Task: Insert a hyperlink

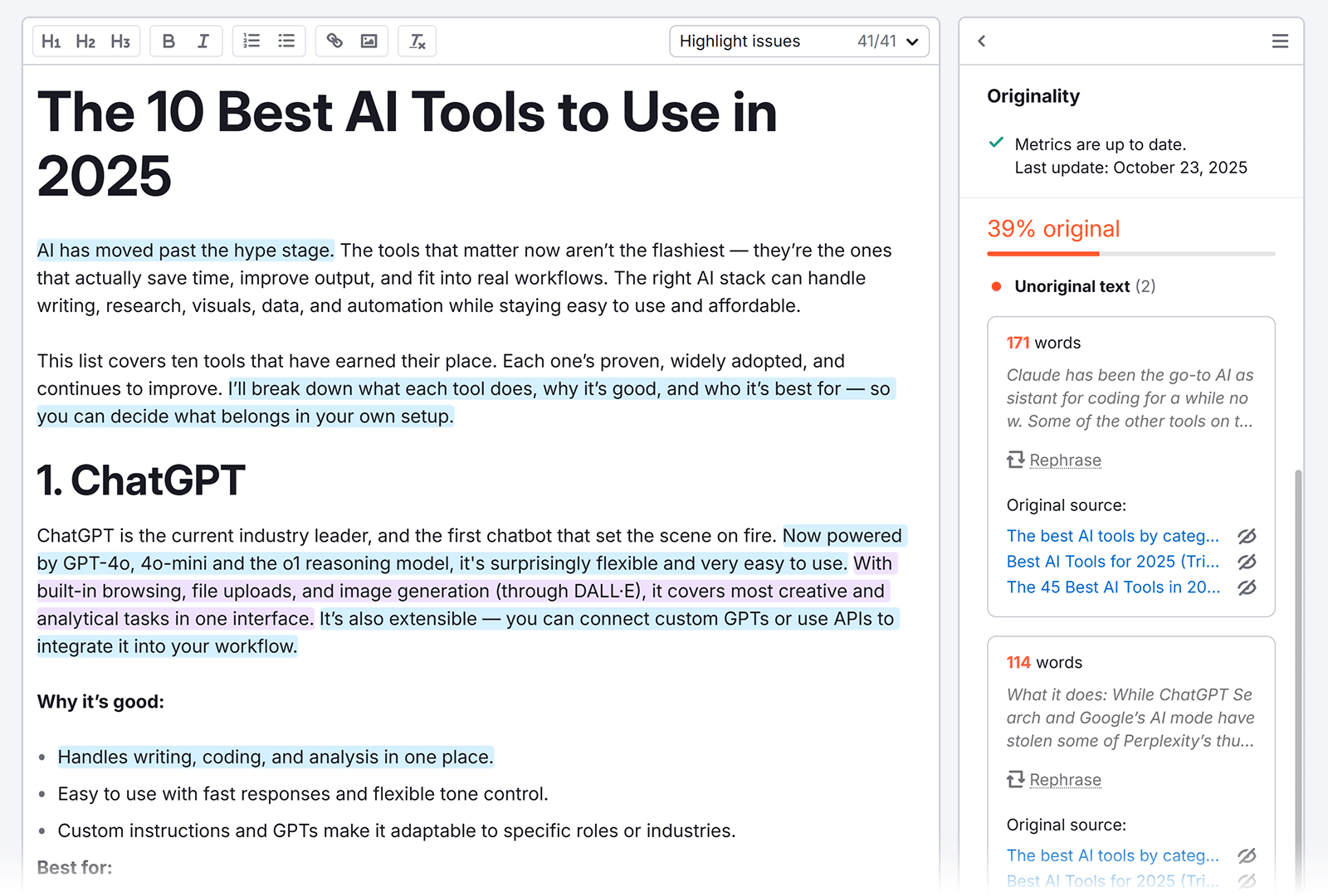Action: 334,41
